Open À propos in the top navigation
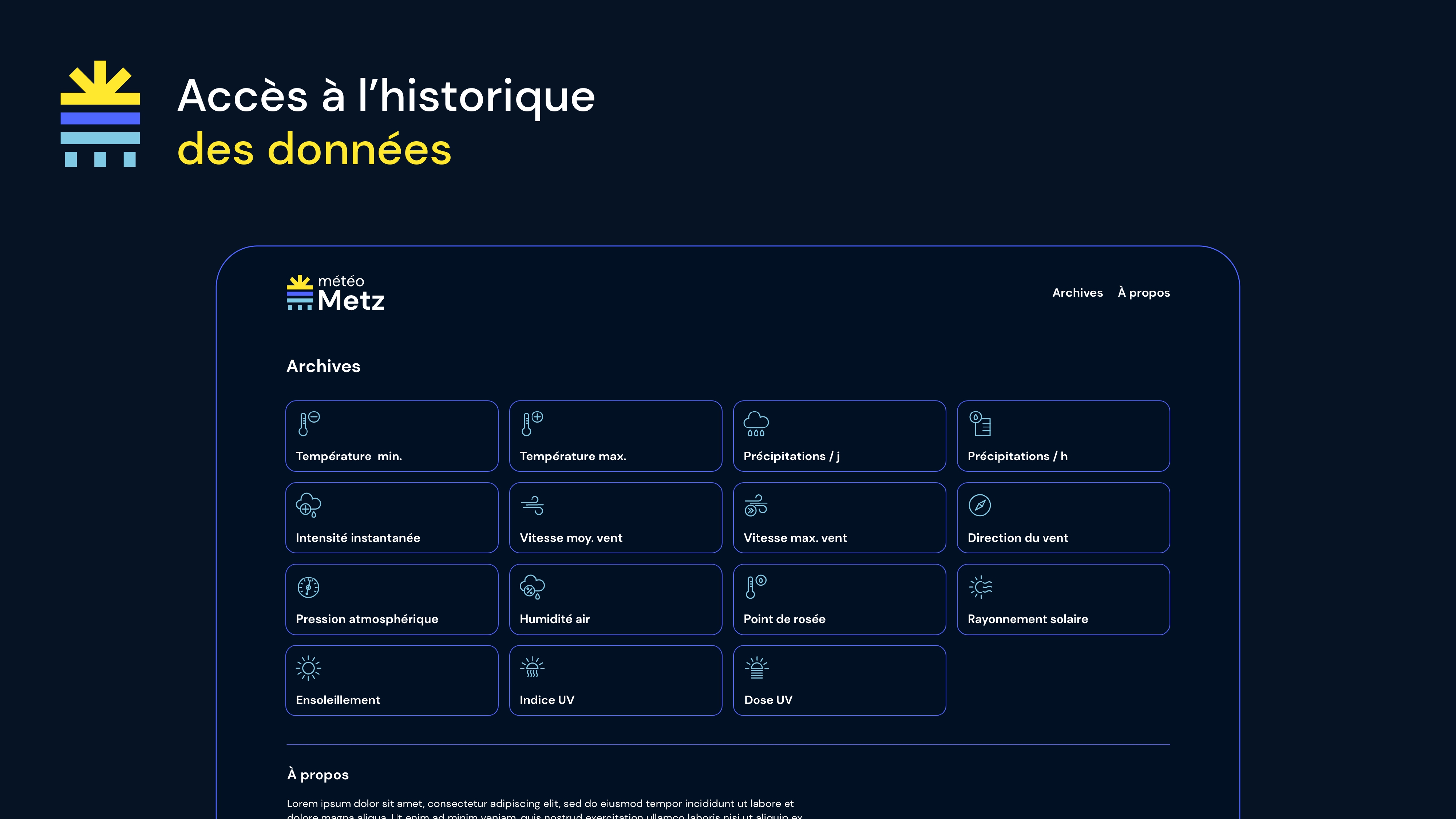1456x819 pixels. click(1143, 293)
